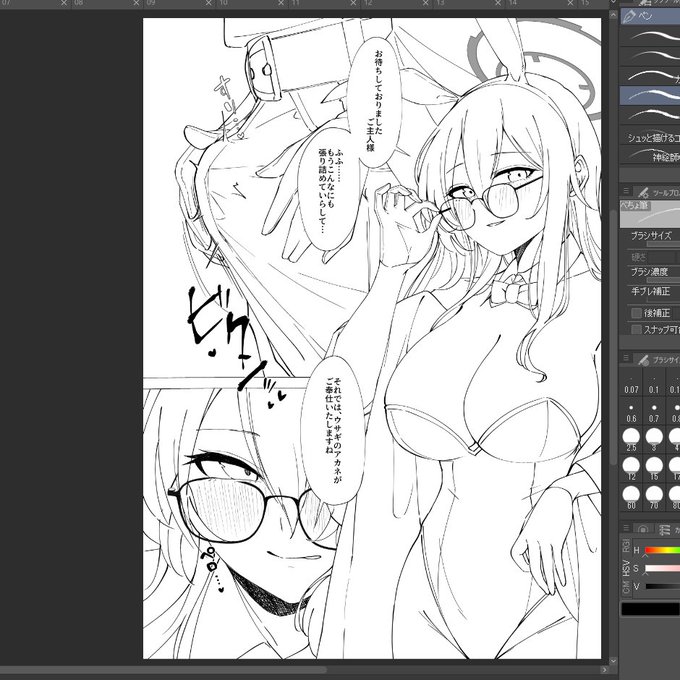The width and height of the screenshot is (680, 680).
Task: Adjust the ブラシサイズ slider
Action: pyautogui.click(x=663, y=244)
